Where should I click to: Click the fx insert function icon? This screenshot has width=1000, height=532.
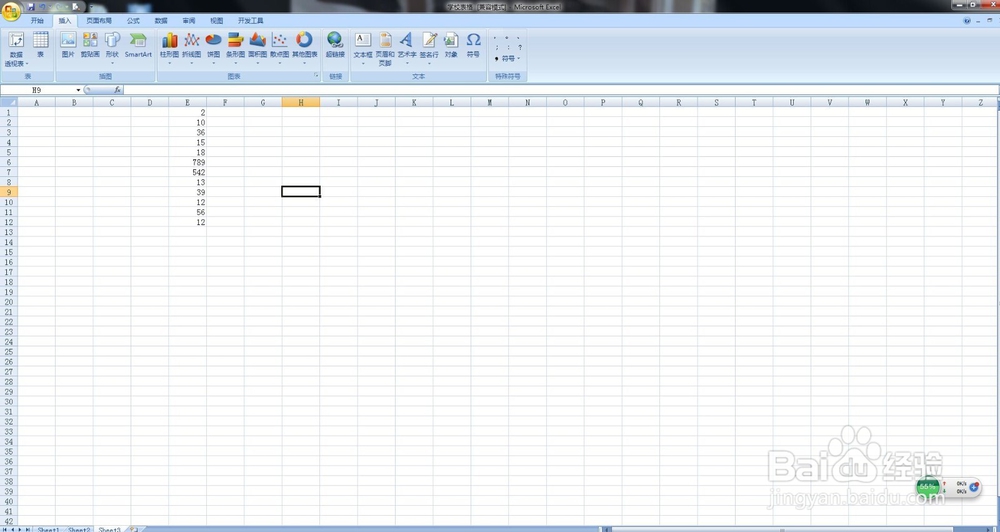pos(117,90)
